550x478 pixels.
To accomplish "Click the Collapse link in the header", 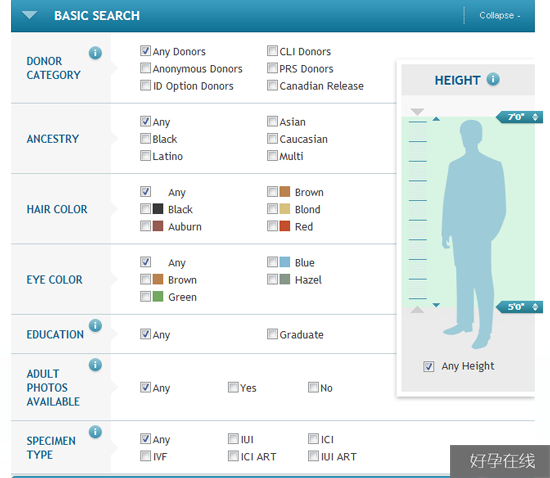I will click(499, 15).
